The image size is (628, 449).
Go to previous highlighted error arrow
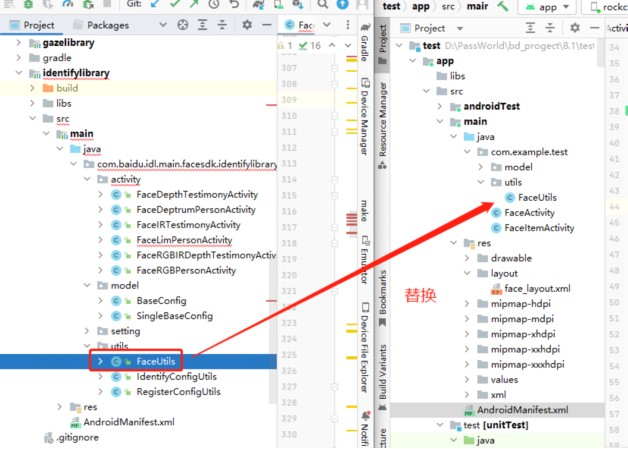(x=332, y=45)
